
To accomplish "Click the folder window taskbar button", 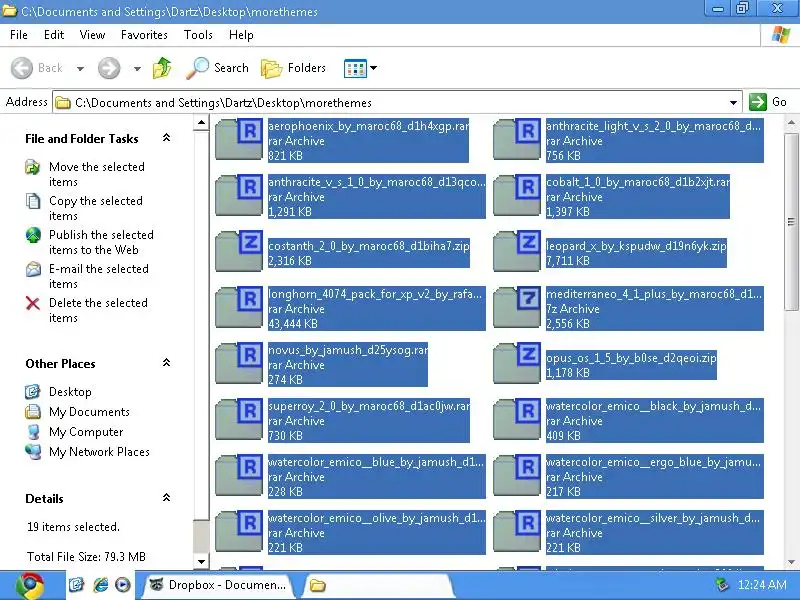I will click(x=378, y=585).
